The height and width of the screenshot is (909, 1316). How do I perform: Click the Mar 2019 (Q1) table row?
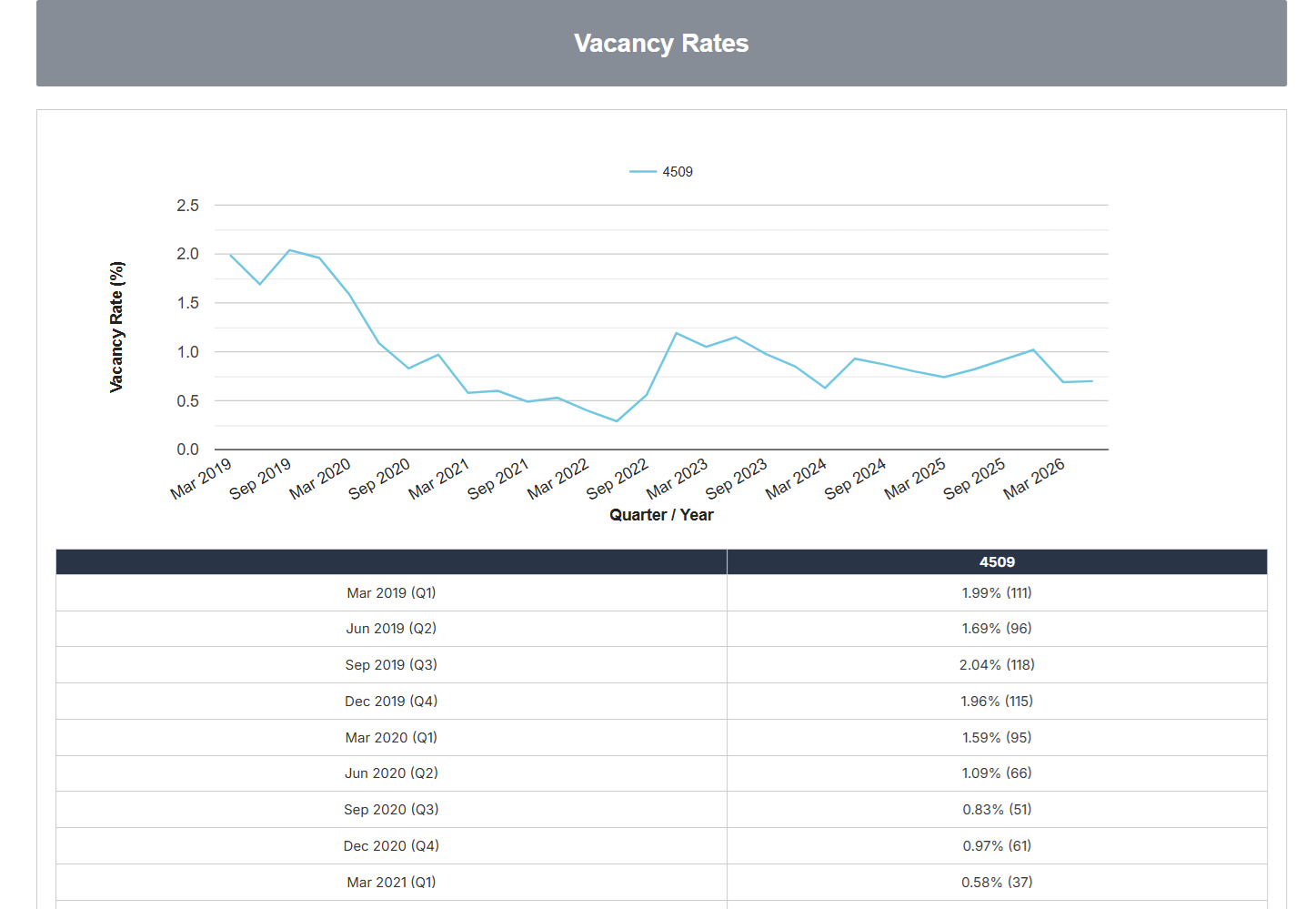coord(661,592)
